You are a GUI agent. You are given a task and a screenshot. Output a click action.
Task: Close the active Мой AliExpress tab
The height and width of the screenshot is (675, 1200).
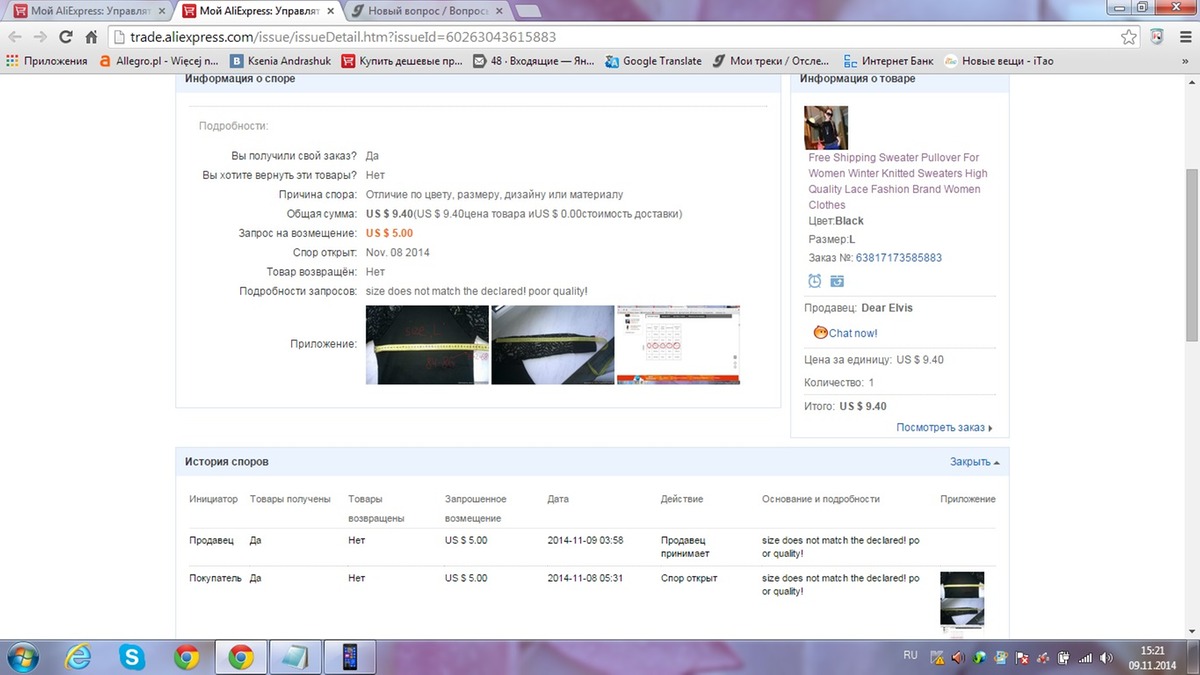(331, 11)
